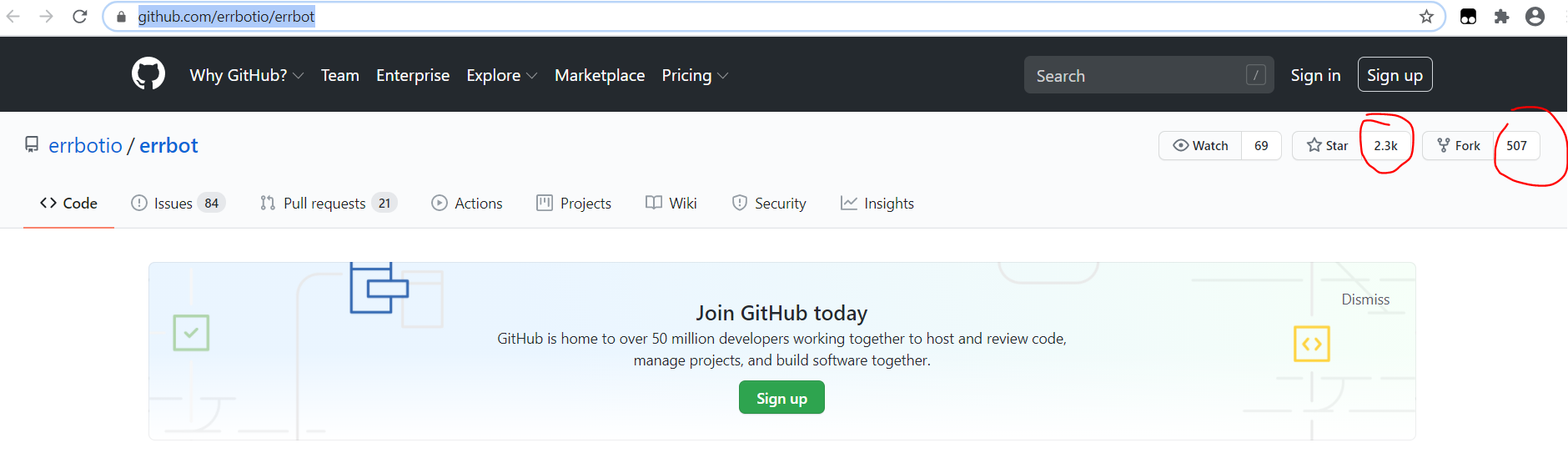Bookmark this page with the star icon
This screenshot has height=463, width=1568.
pyautogui.click(x=1426, y=17)
